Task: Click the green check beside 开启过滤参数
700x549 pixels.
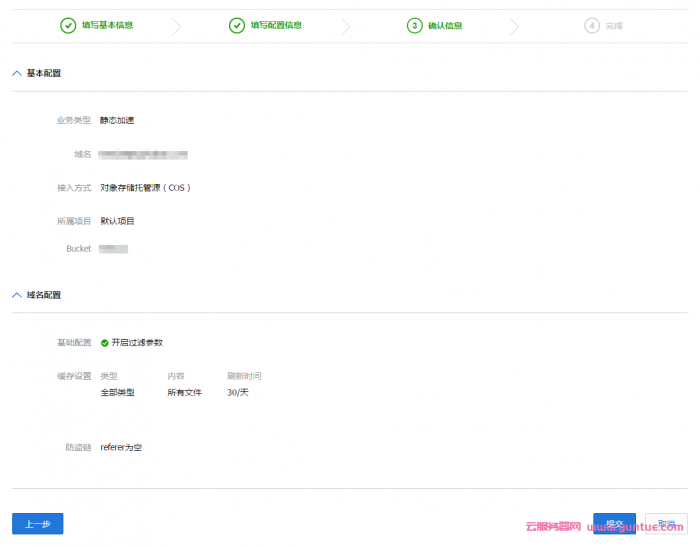Action: (105, 343)
